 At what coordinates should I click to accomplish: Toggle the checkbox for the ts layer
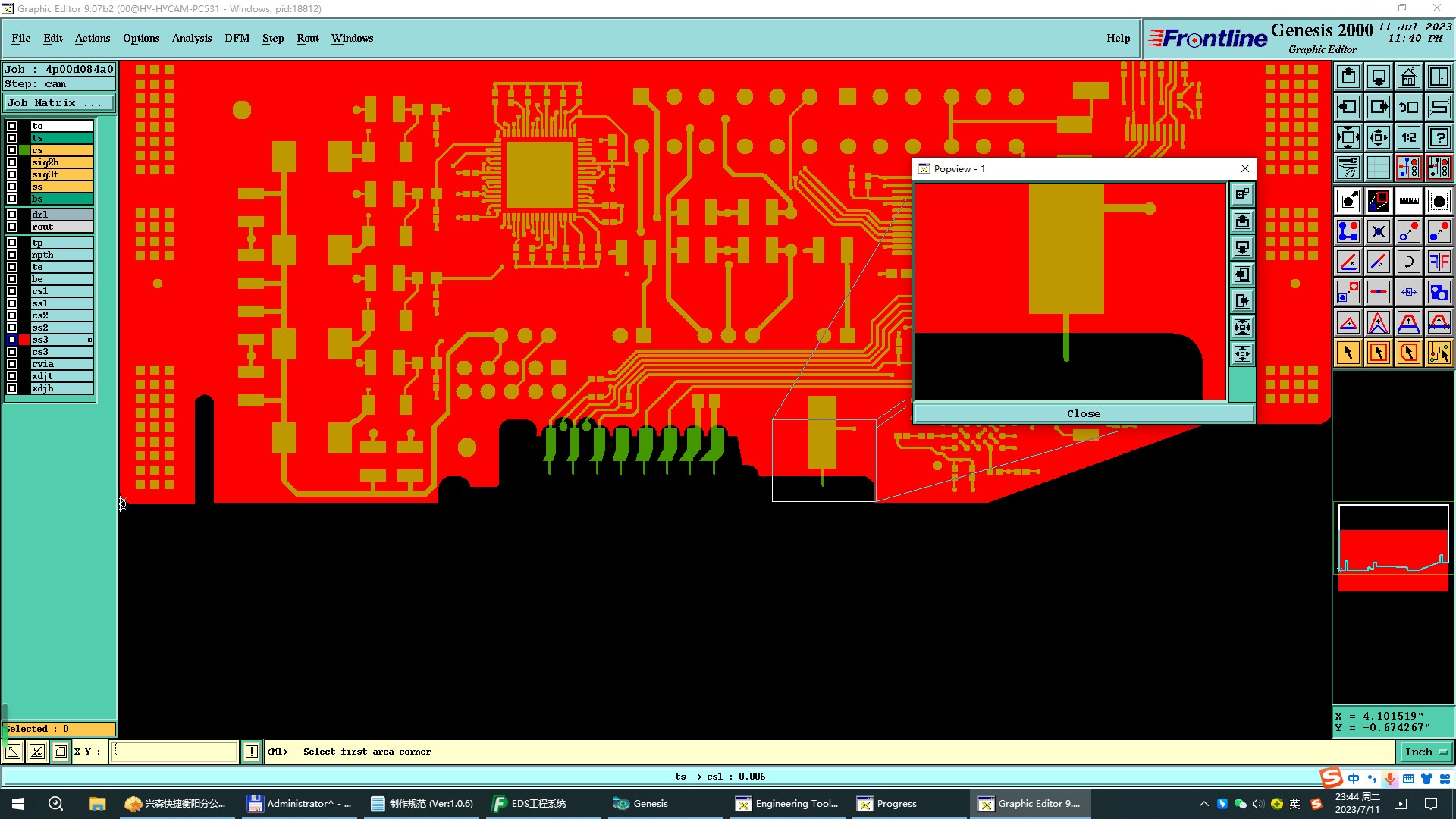tap(12, 138)
